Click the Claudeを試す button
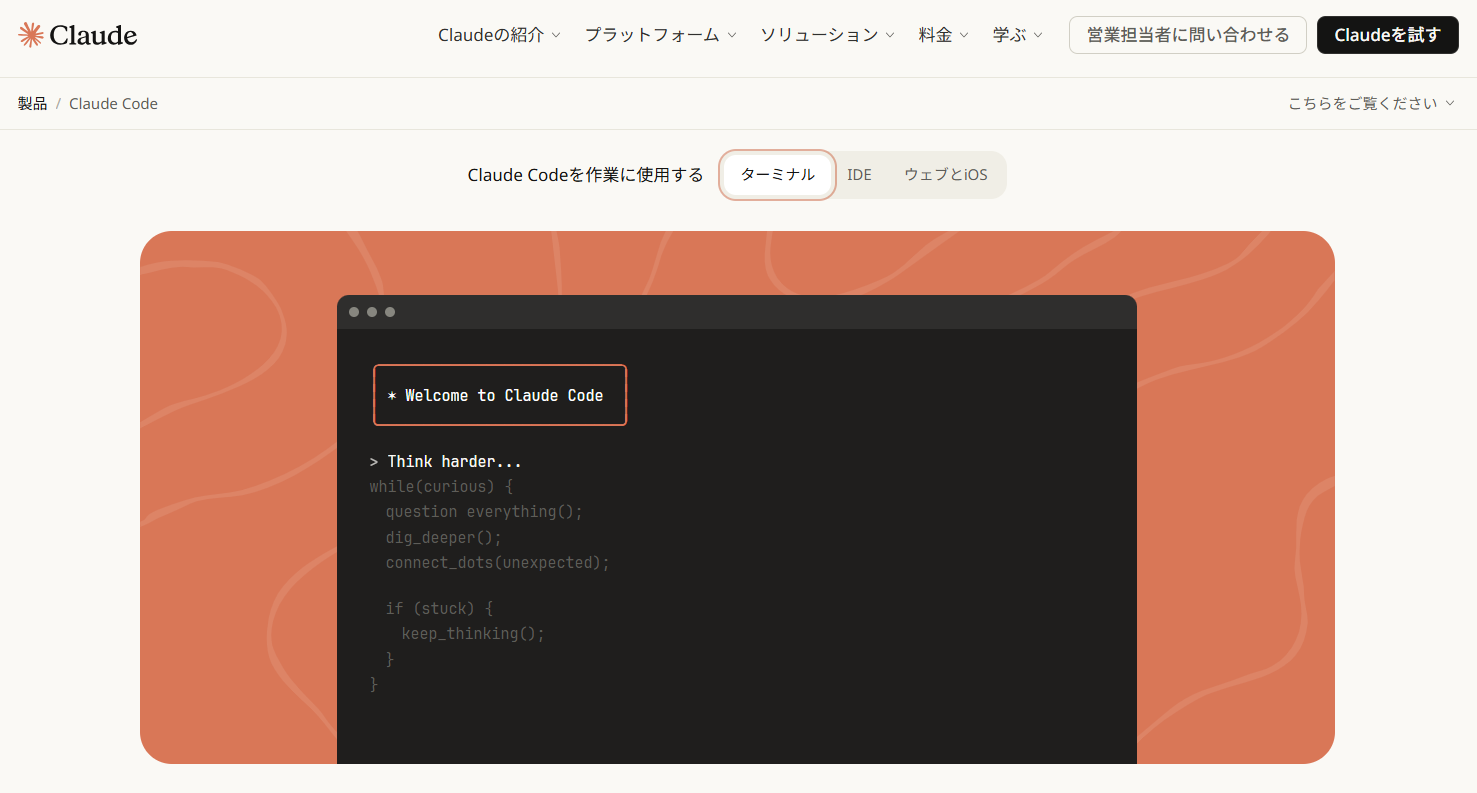This screenshot has height=793, width=1477. click(1387, 34)
